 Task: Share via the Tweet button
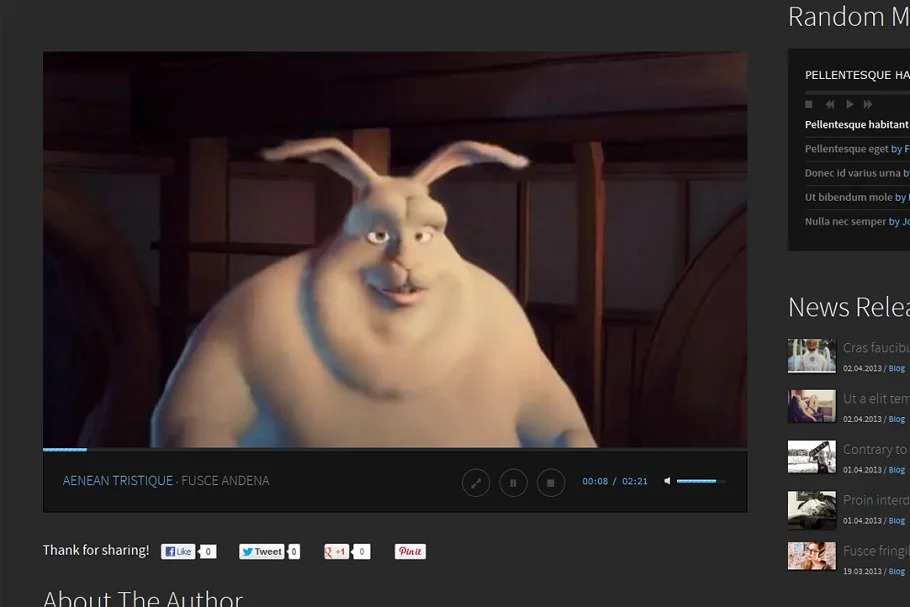[261, 551]
